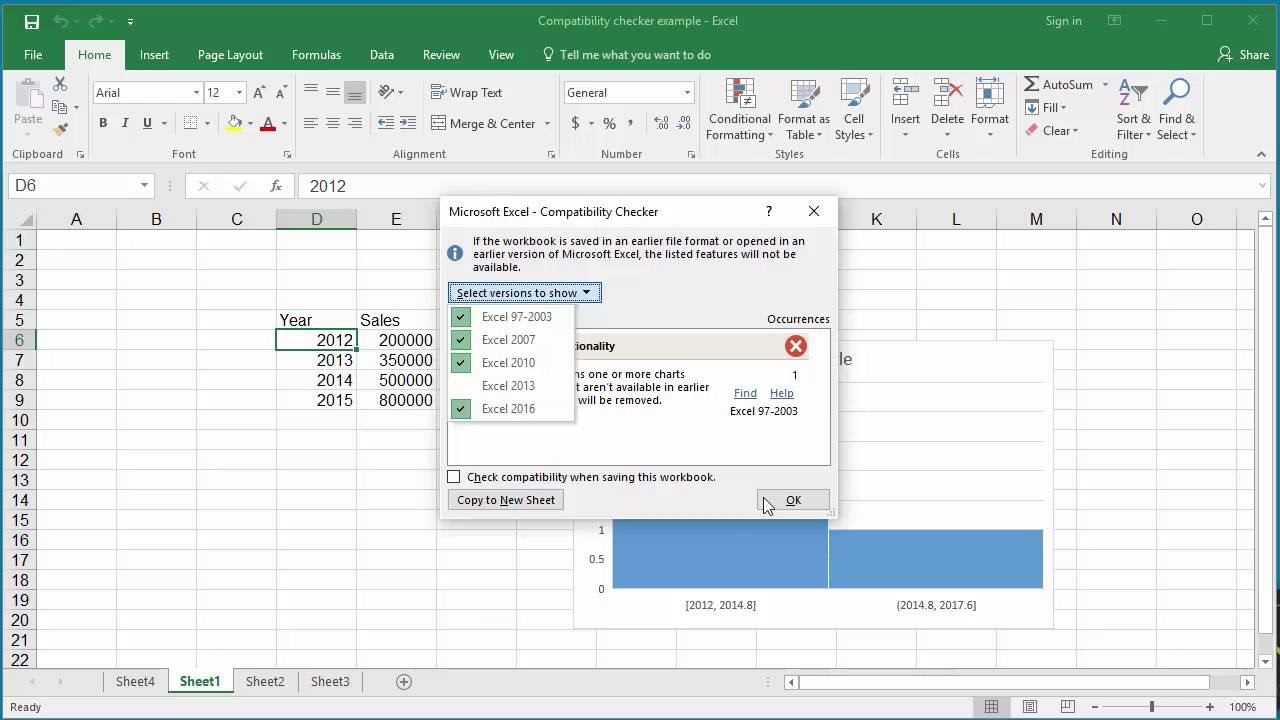Toggle Italic formatting

coord(125,123)
